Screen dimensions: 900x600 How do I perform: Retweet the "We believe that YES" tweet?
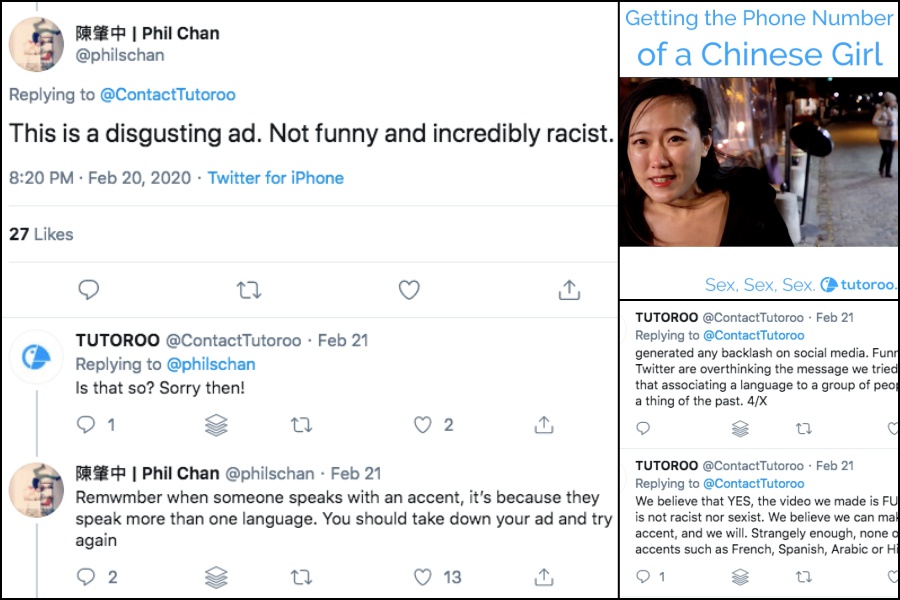point(804,577)
